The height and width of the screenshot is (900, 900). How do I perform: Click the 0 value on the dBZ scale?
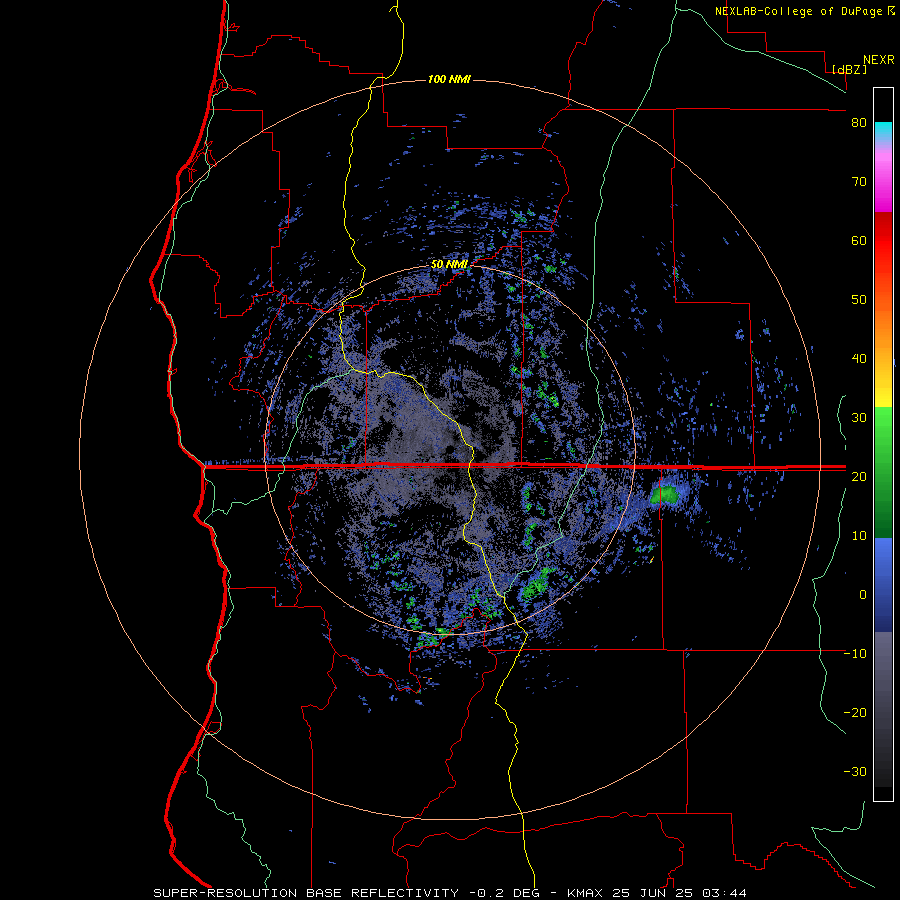862,595
